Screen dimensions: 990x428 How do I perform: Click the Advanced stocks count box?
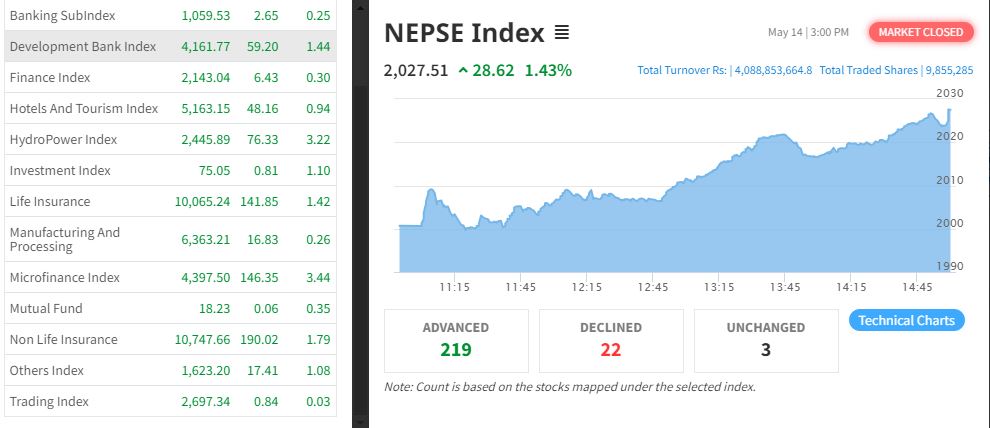pyautogui.click(x=456, y=340)
